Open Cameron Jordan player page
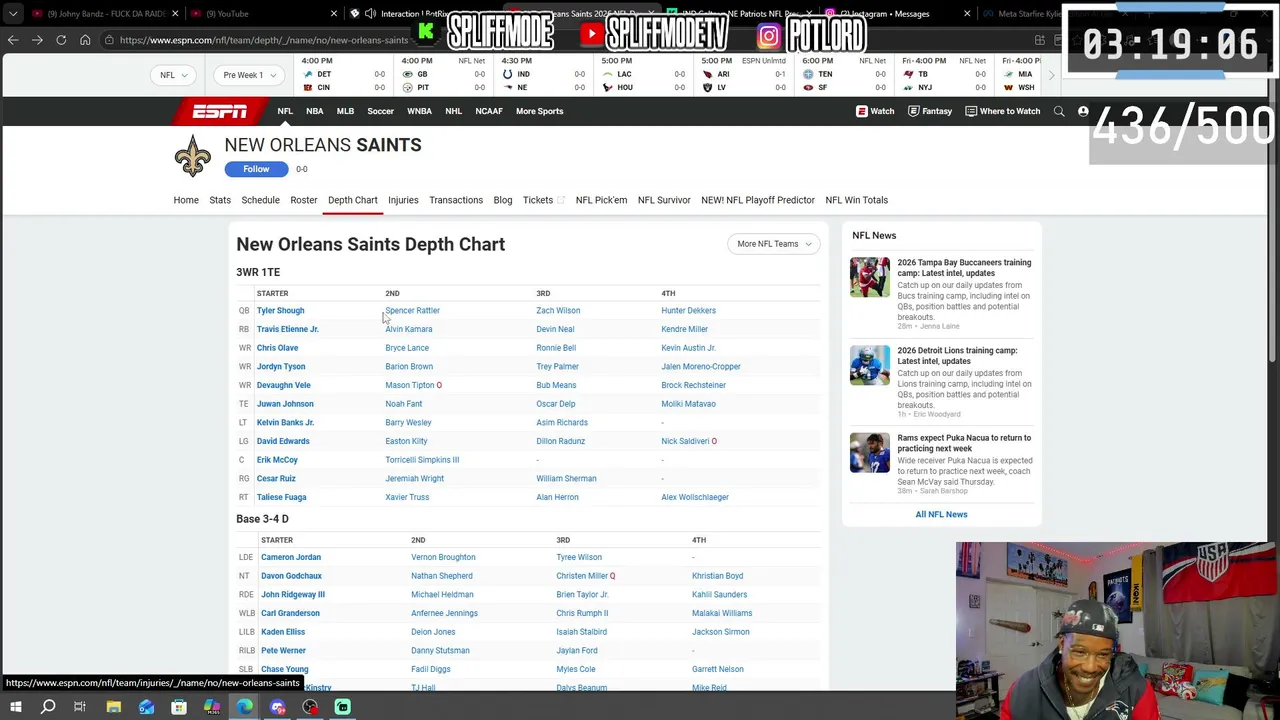 point(291,557)
